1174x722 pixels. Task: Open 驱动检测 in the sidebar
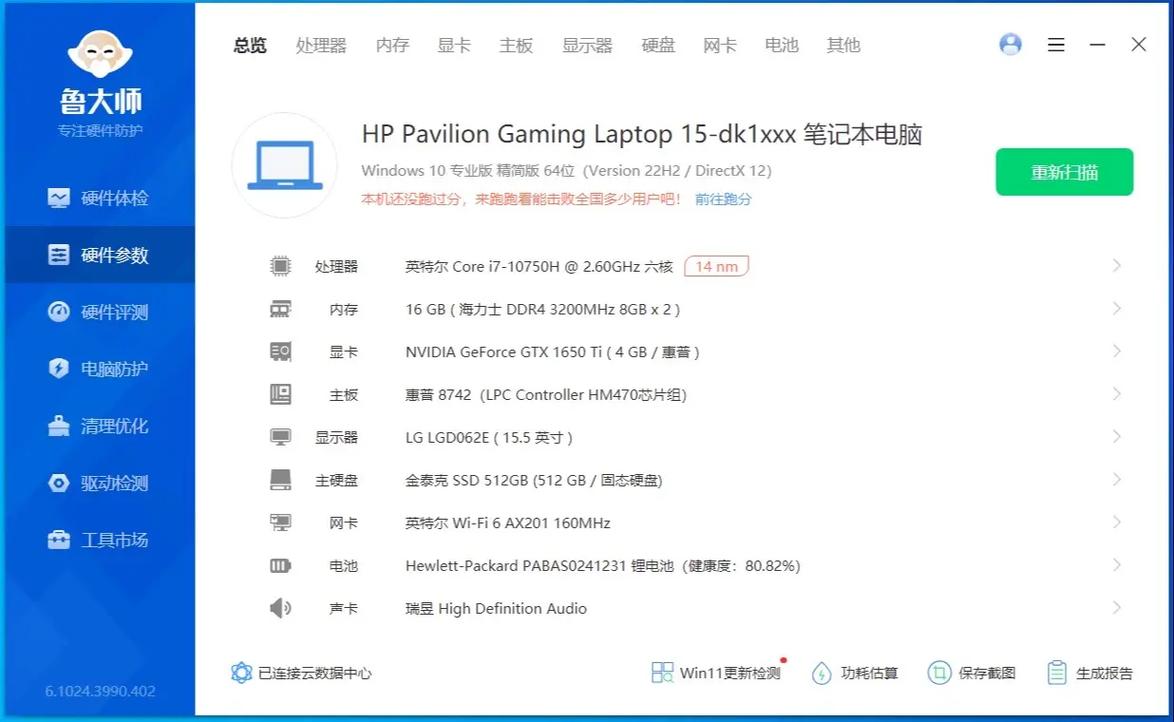[100, 482]
